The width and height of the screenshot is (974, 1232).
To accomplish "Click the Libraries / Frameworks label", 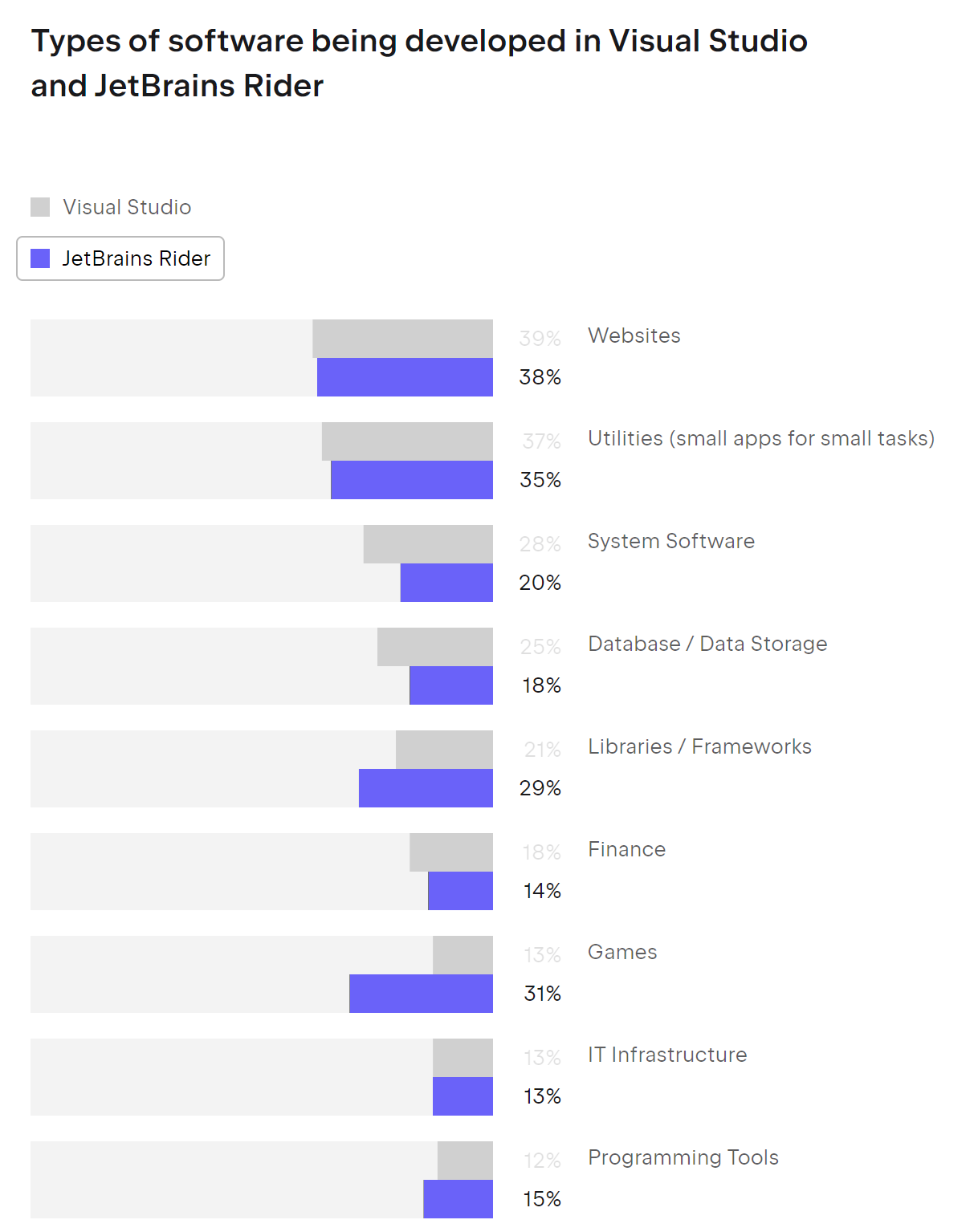I will (x=699, y=746).
